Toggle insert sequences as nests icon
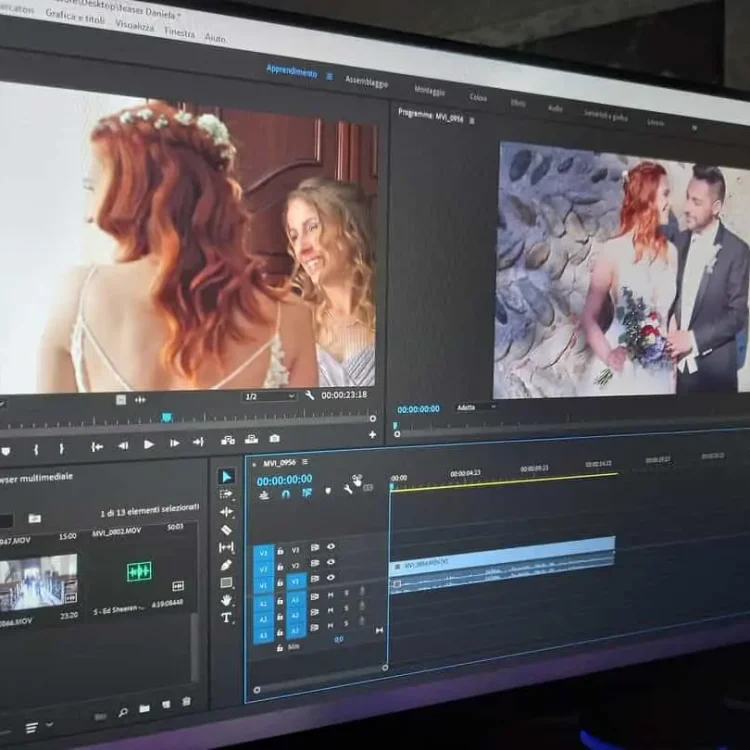Viewport: 750px width, 750px height. [x=264, y=496]
